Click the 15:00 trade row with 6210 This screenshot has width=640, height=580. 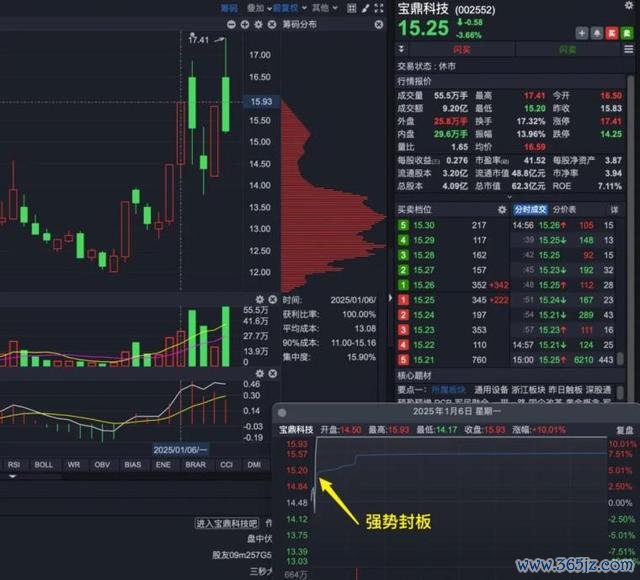(563, 360)
